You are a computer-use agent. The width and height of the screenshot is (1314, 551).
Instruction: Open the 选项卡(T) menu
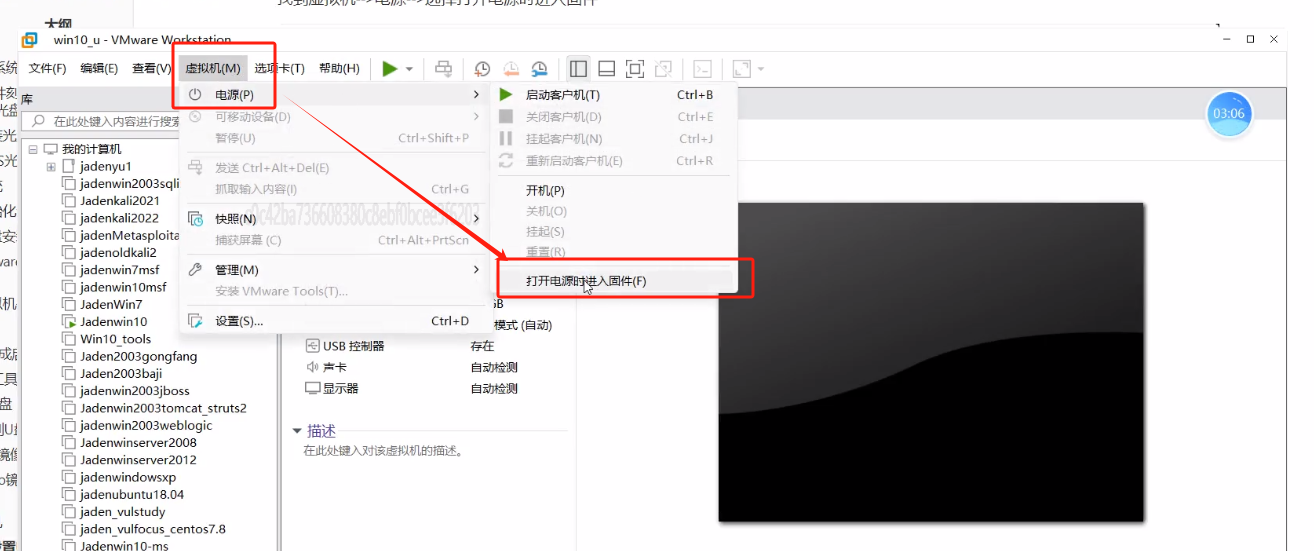[x=279, y=68]
